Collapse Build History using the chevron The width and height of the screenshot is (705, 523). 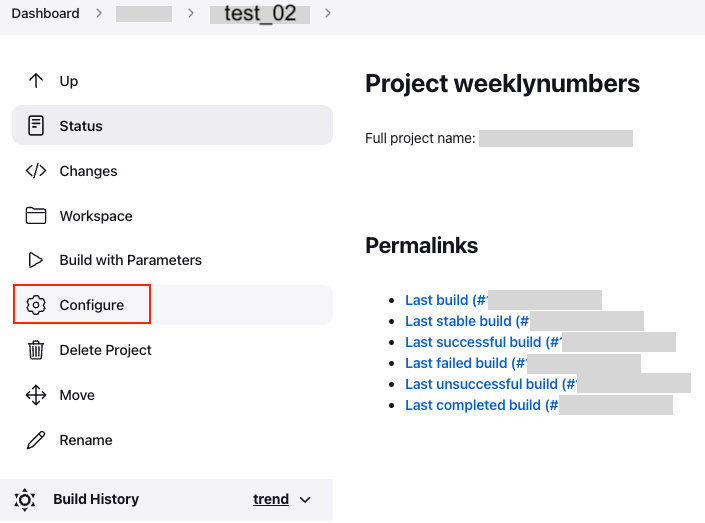[x=306, y=500]
